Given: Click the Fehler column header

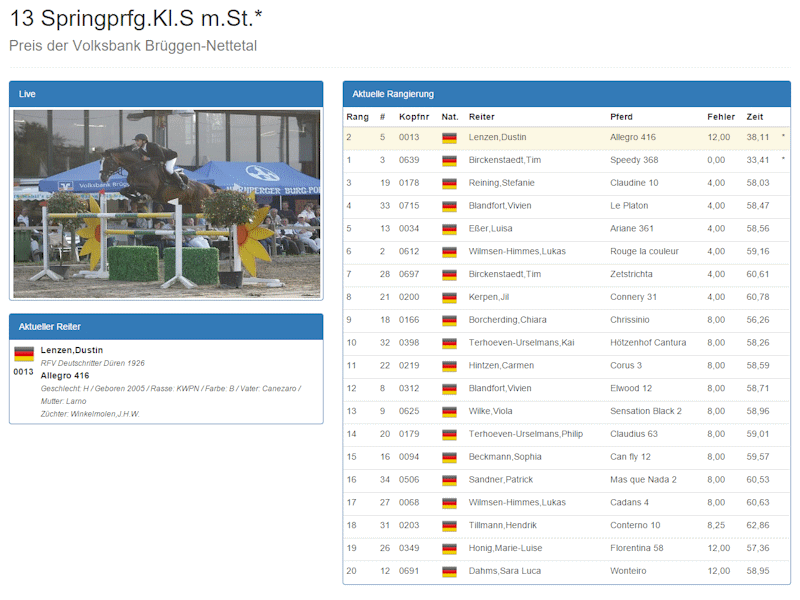Looking at the screenshot, I should point(720,117).
